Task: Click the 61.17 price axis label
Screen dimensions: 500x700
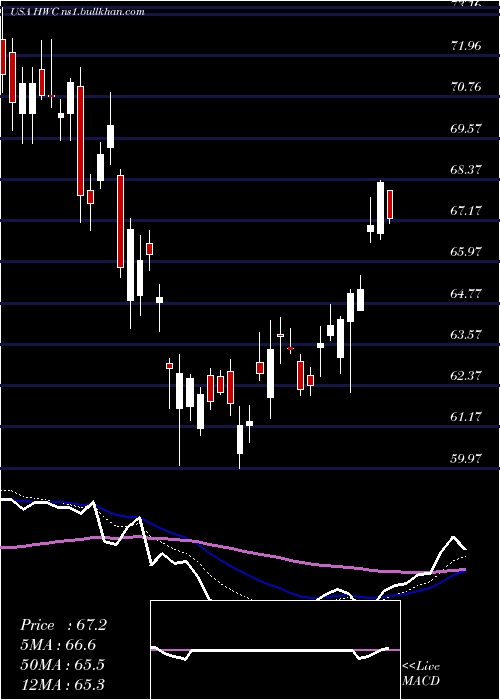Action: pos(467,417)
